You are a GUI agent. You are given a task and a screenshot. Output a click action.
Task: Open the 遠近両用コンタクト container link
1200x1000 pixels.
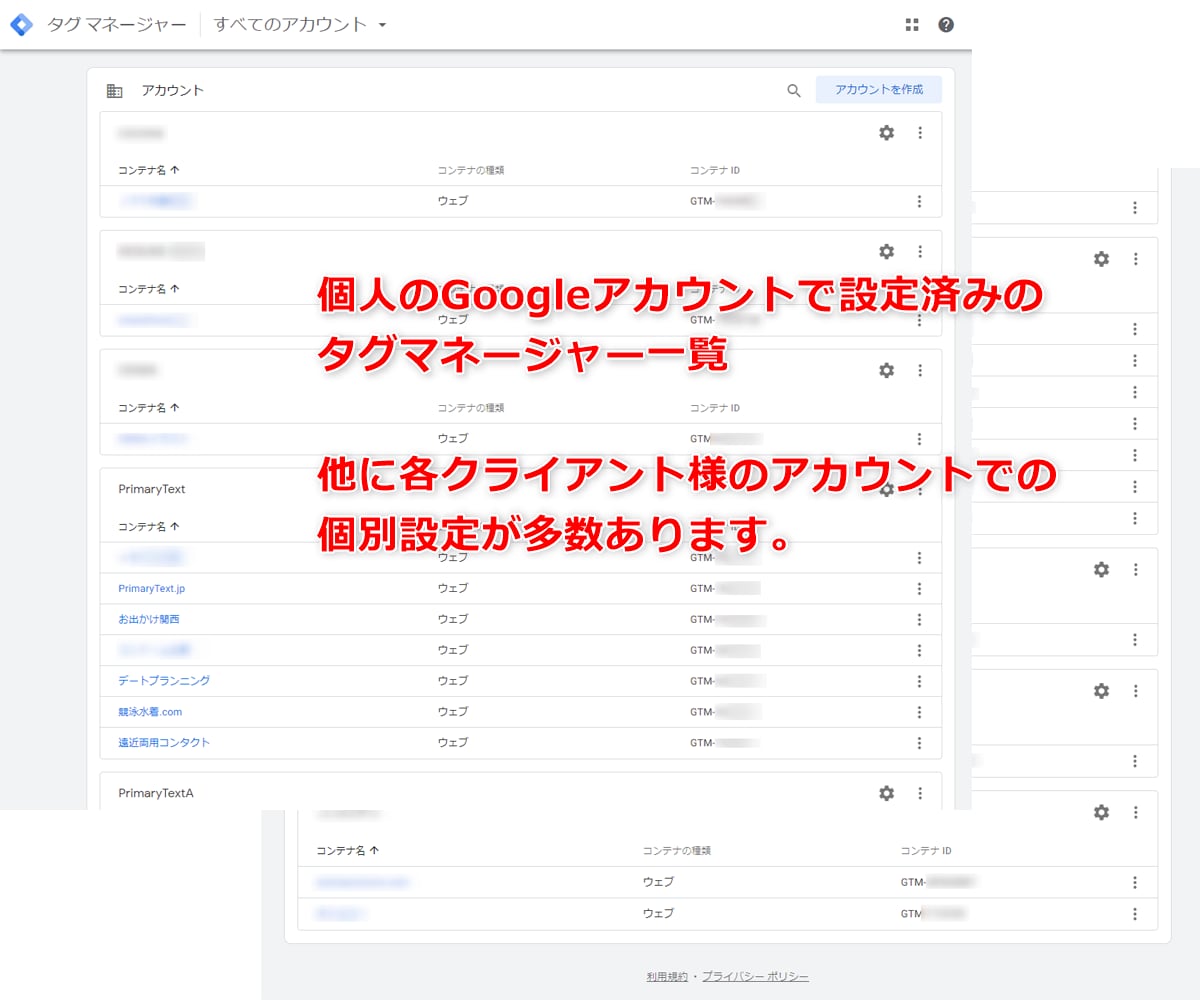pyautogui.click(x=164, y=742)
